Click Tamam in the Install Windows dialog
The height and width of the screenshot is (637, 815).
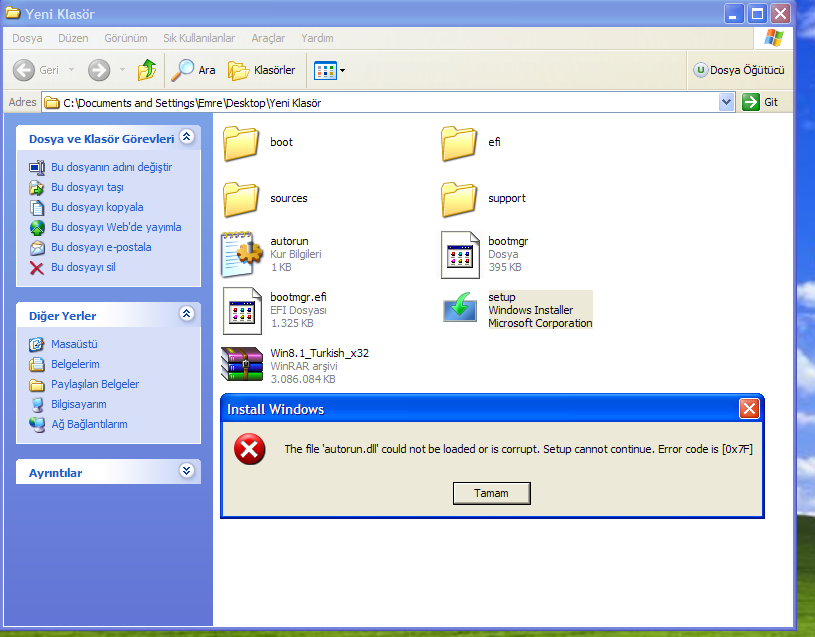[x=492, y=493]
